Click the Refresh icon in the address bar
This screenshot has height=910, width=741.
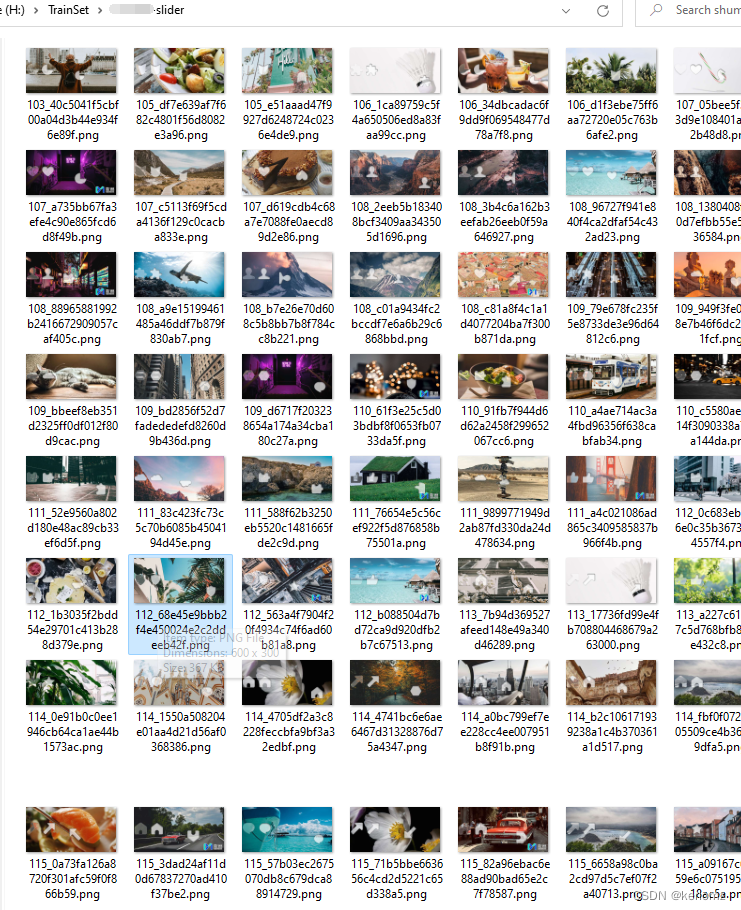(603, 11)
